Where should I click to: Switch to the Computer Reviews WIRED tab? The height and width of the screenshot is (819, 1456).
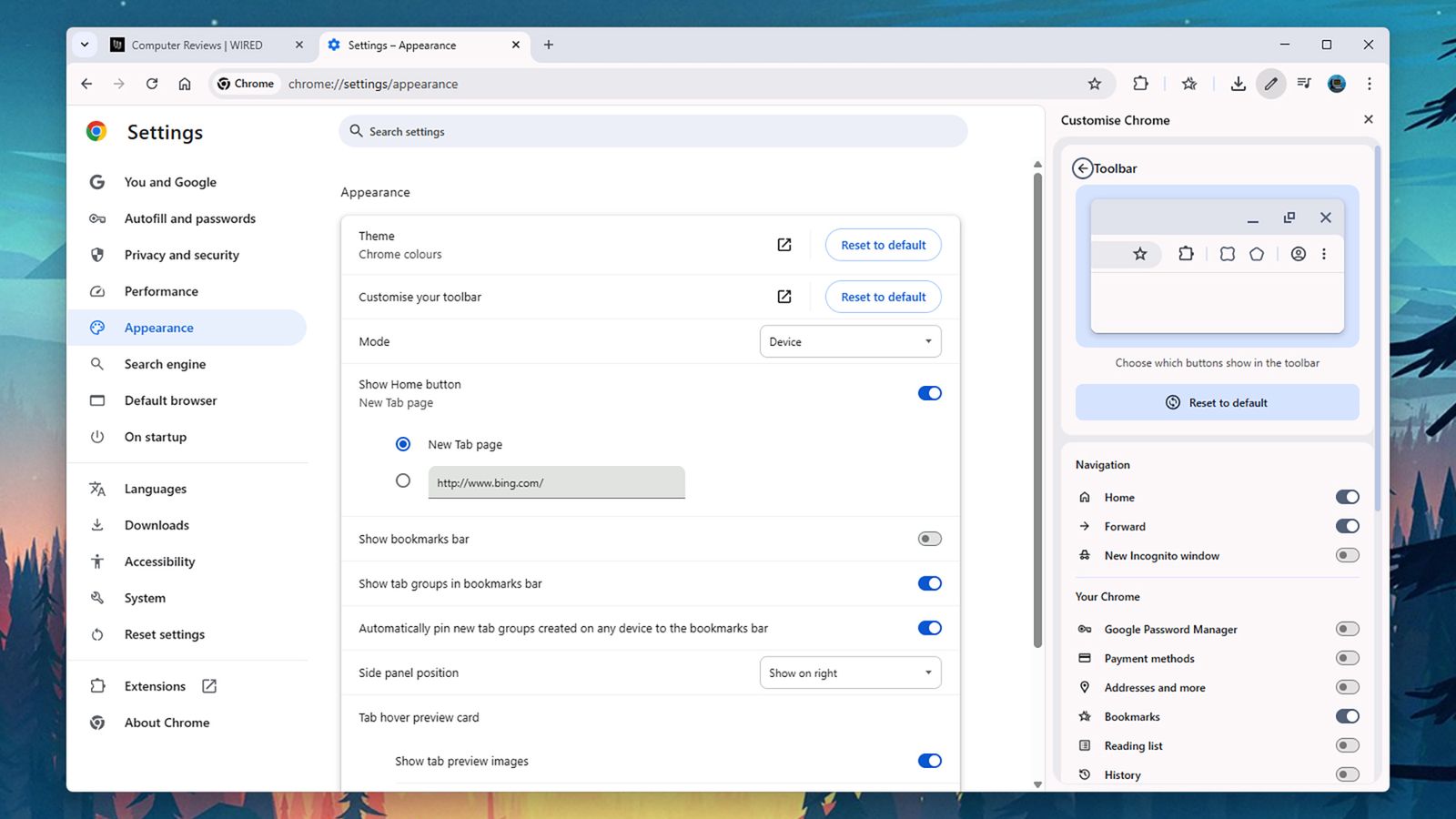click(x=197, y=45)
